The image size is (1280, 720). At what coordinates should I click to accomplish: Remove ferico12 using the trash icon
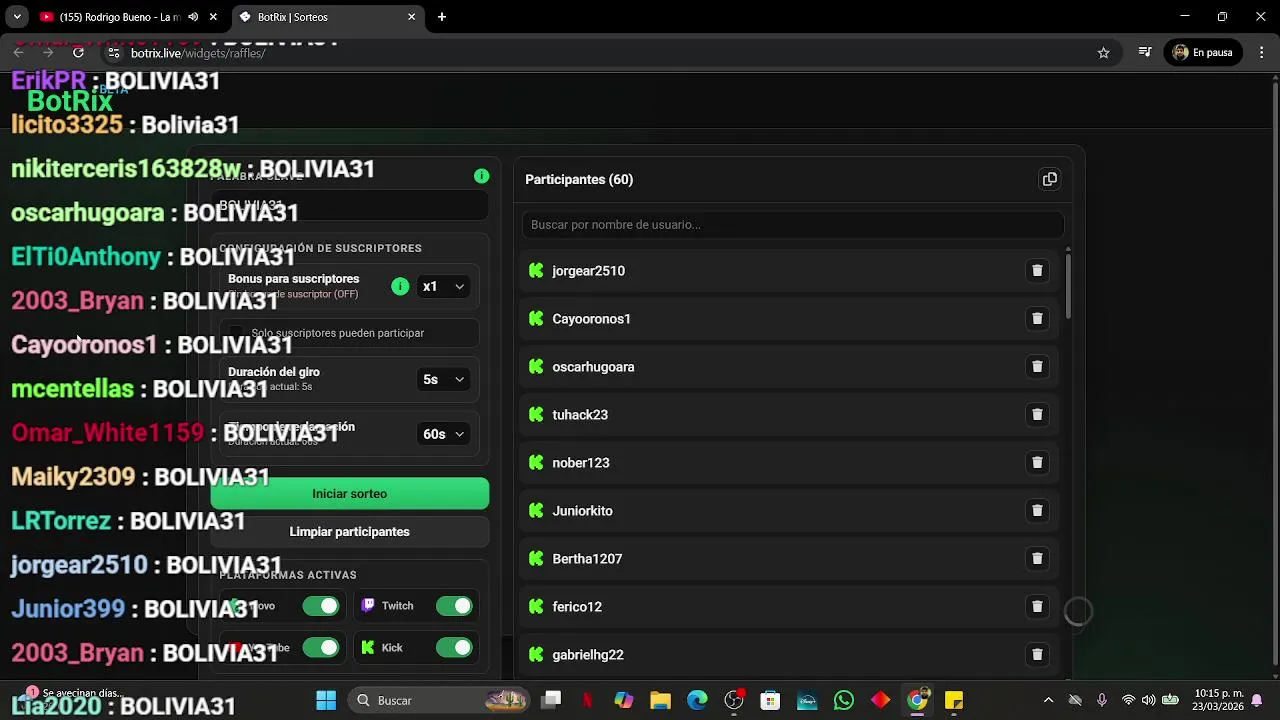[x=1037, y=607]
